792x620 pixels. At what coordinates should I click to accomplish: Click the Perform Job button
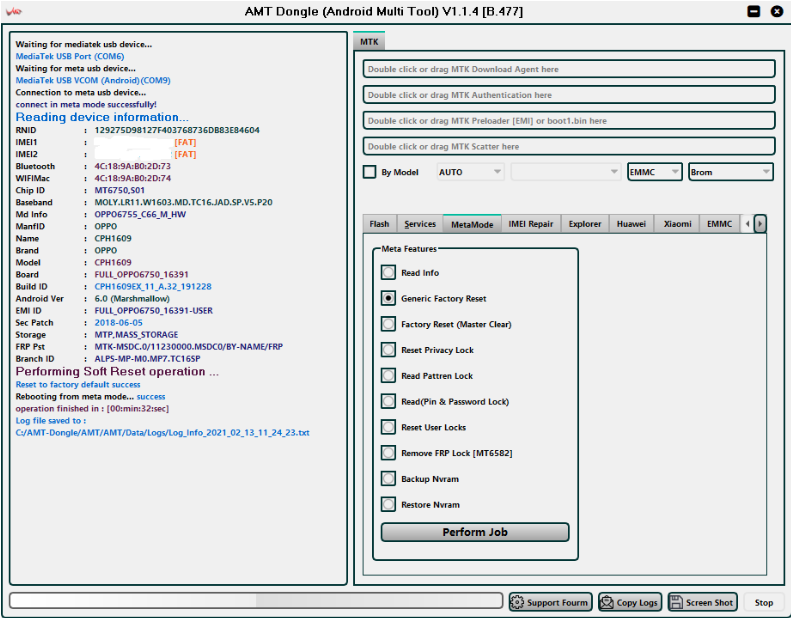click(475, 532)
